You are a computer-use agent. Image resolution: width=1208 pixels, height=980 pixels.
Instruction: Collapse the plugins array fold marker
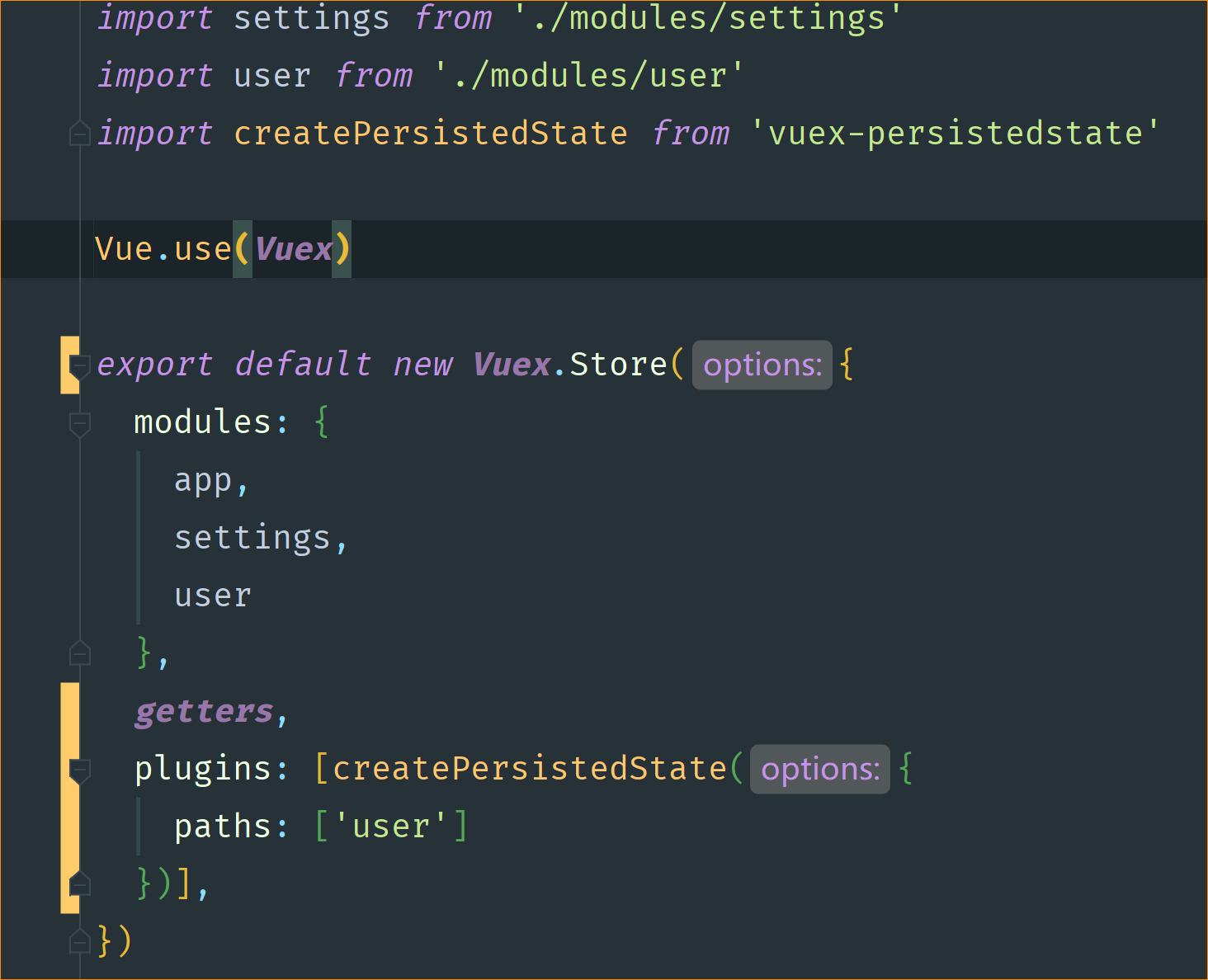[79, 769]
